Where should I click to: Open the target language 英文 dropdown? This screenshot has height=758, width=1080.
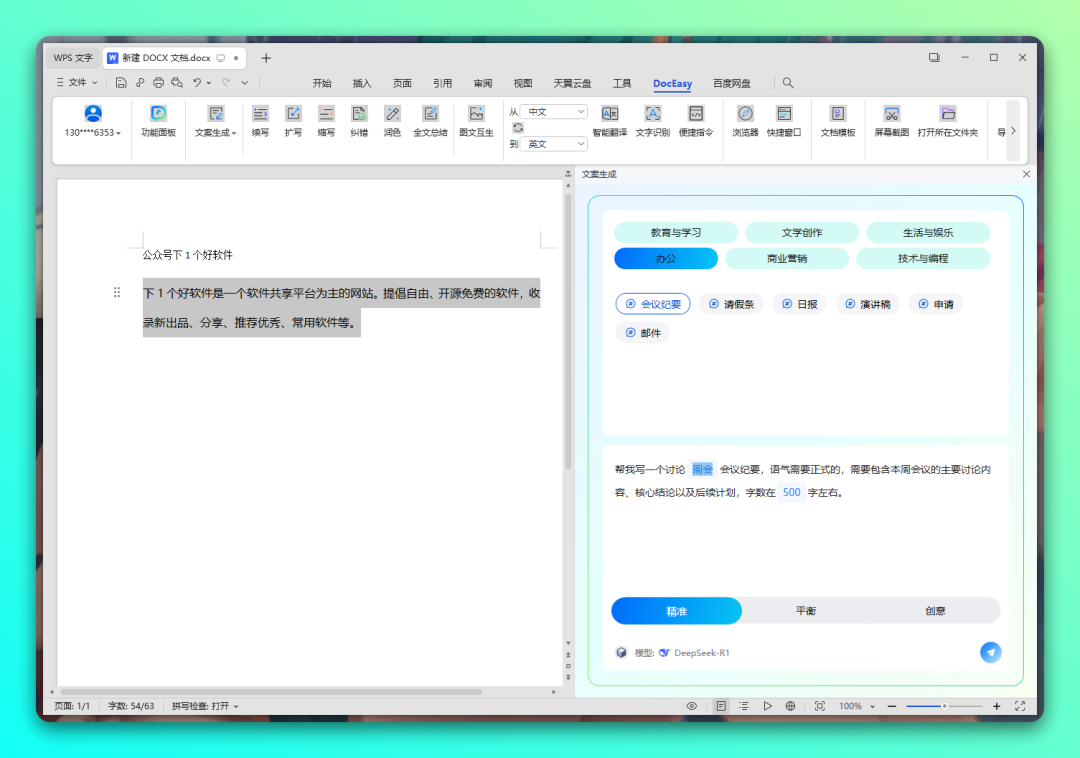553,144
